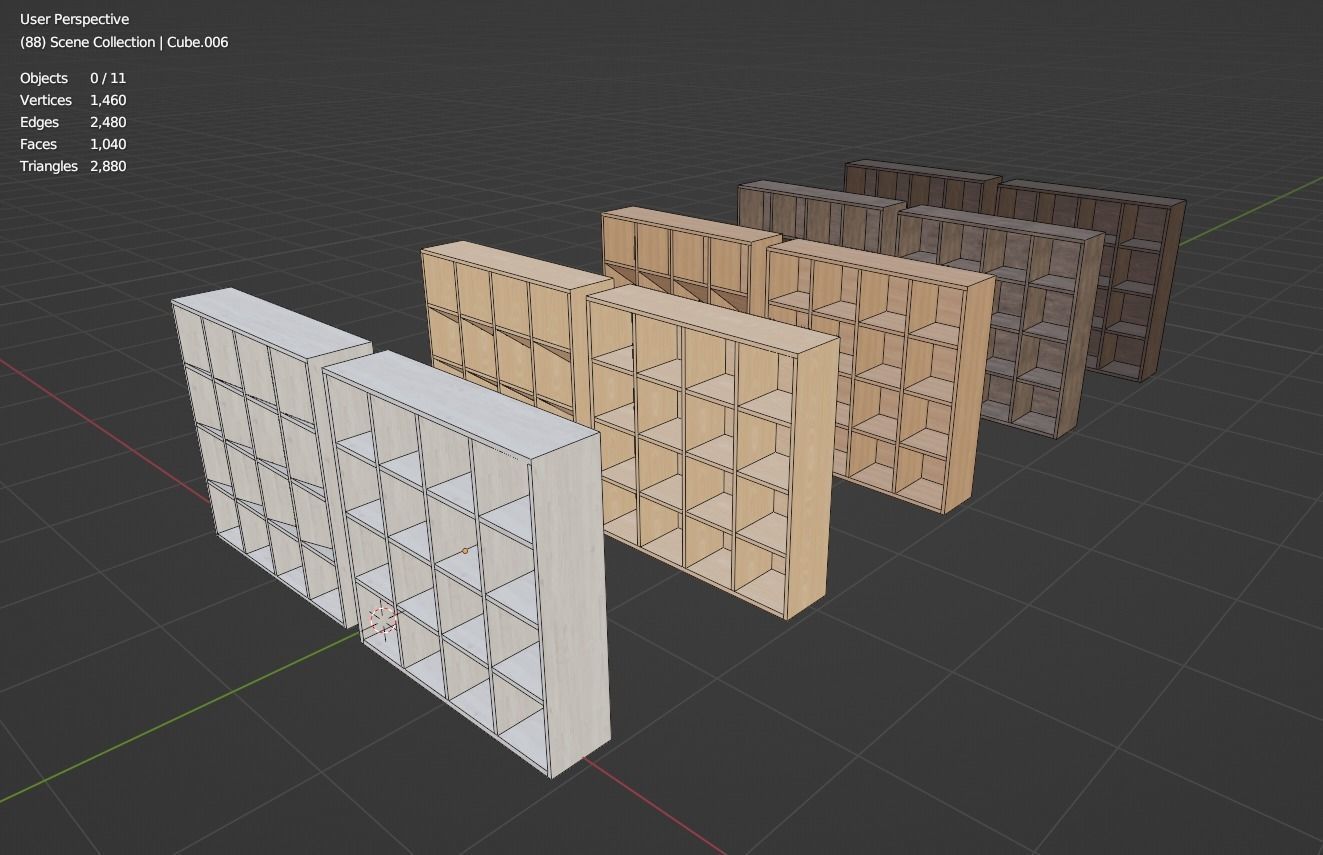Click the 'User Perspective' view label

74,19
